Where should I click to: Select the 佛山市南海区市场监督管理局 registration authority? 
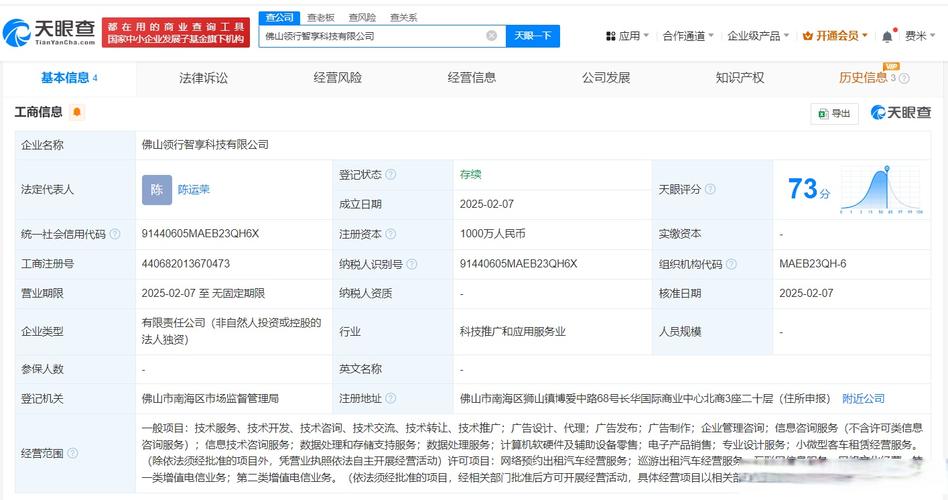(x=210, y=398)
